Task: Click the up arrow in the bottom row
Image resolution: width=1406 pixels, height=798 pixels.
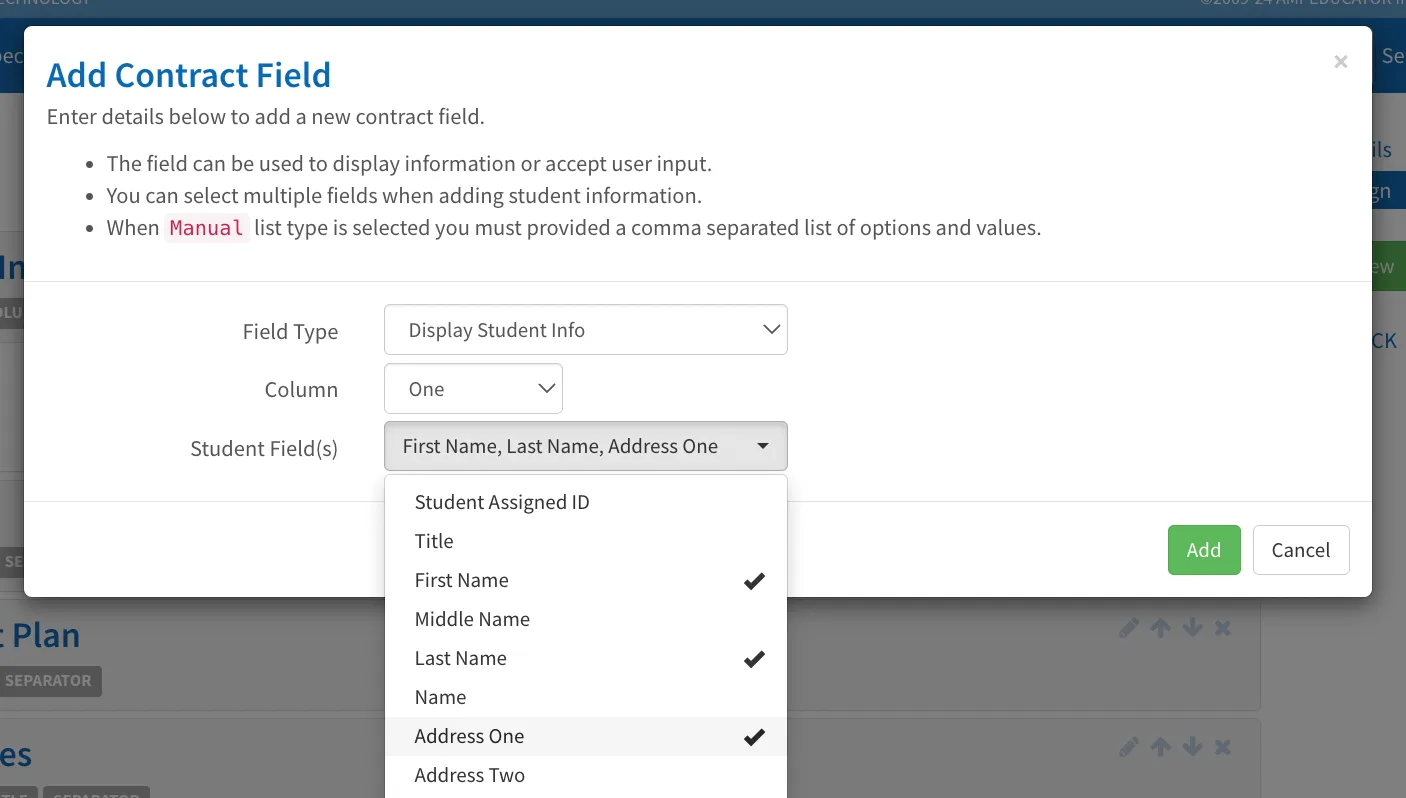Action: point(1160,747)
